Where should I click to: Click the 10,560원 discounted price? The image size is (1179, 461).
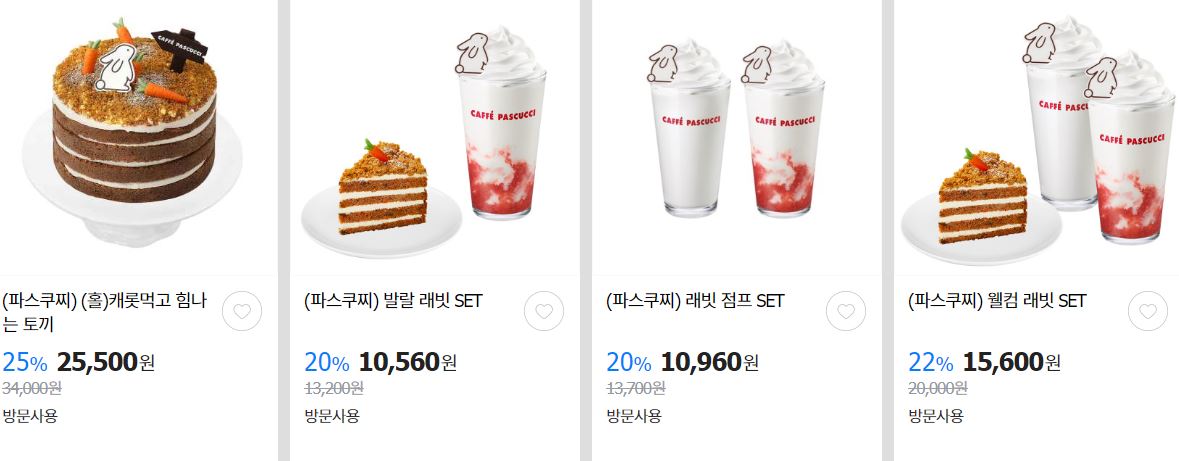408,362
